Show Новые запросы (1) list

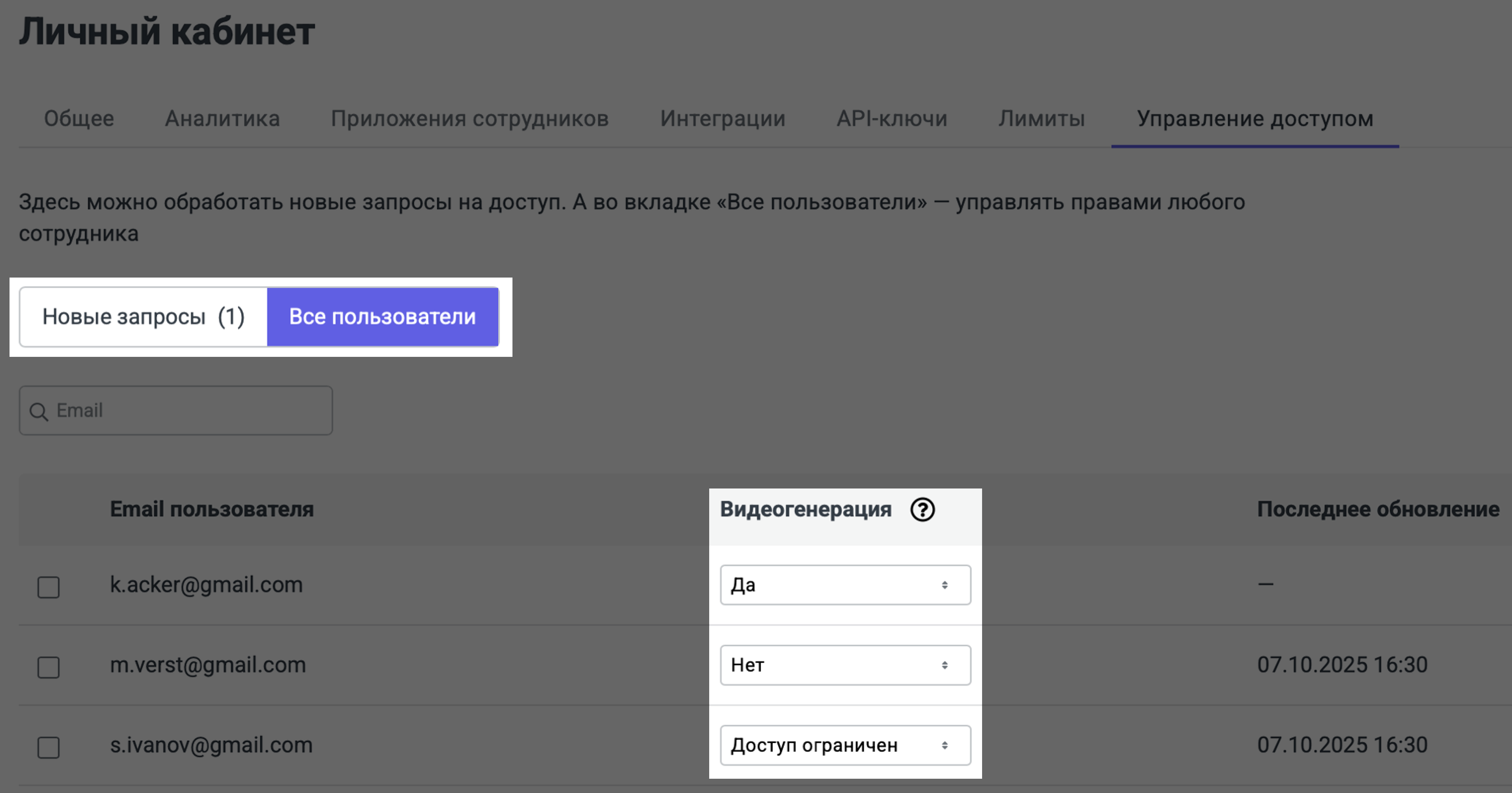click(x=144, y=317)
